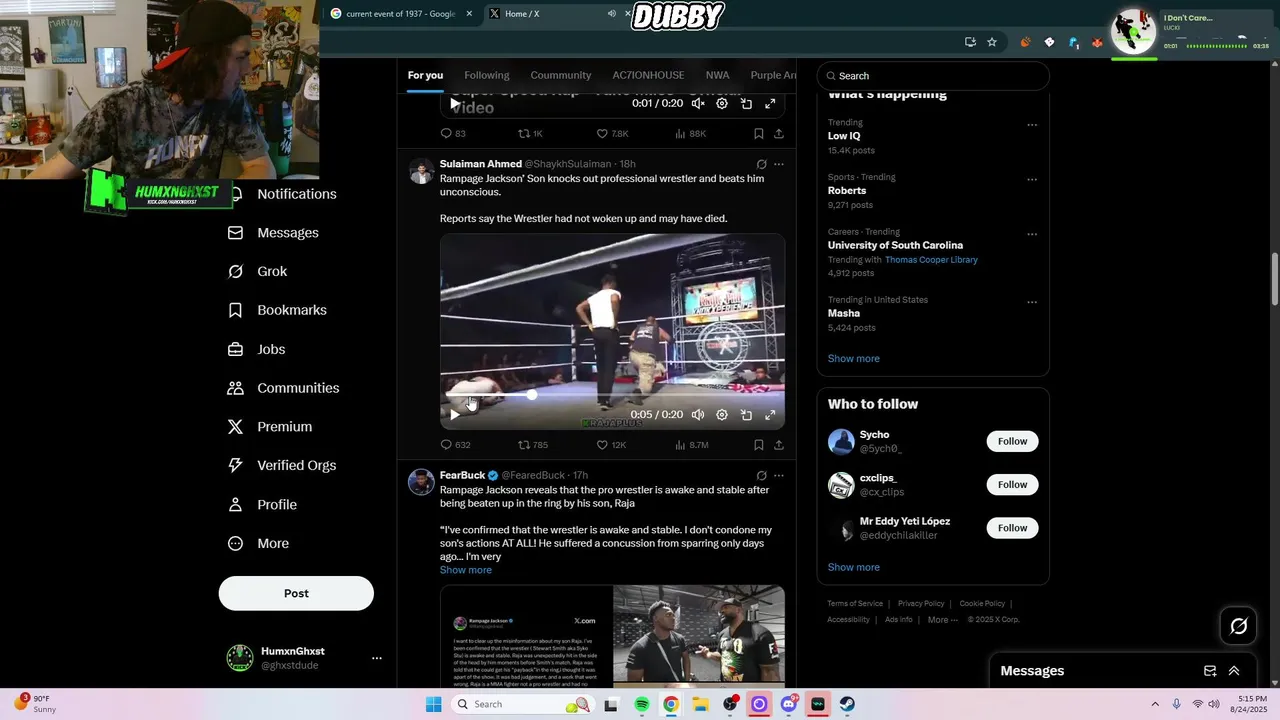This screenshot has height=720, width=1280.
Task: Open Grok action on FearBuck's post
Action: point(761,475)
